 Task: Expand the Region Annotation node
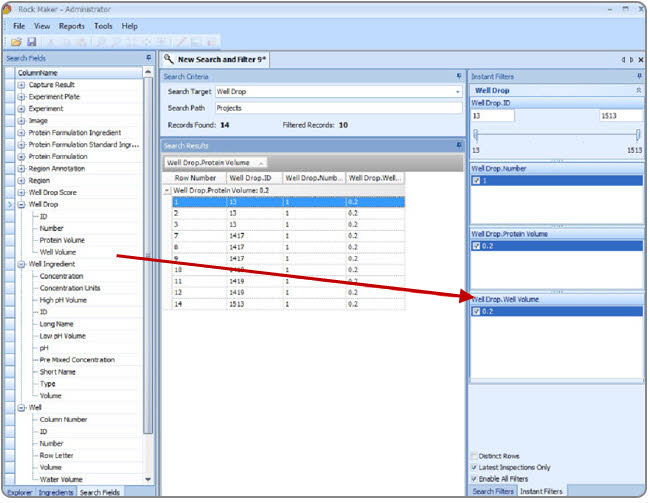coord(22,169)
